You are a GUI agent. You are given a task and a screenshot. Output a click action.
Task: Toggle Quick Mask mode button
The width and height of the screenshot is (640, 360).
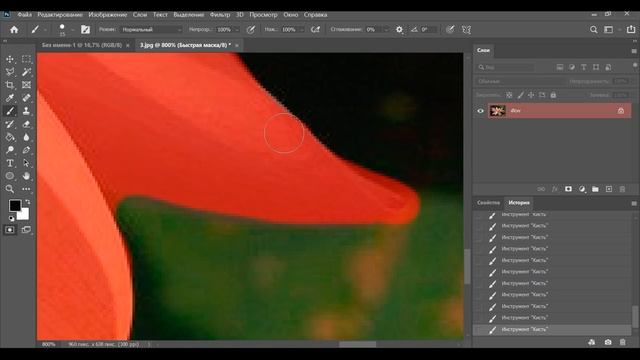pos(10,230)
